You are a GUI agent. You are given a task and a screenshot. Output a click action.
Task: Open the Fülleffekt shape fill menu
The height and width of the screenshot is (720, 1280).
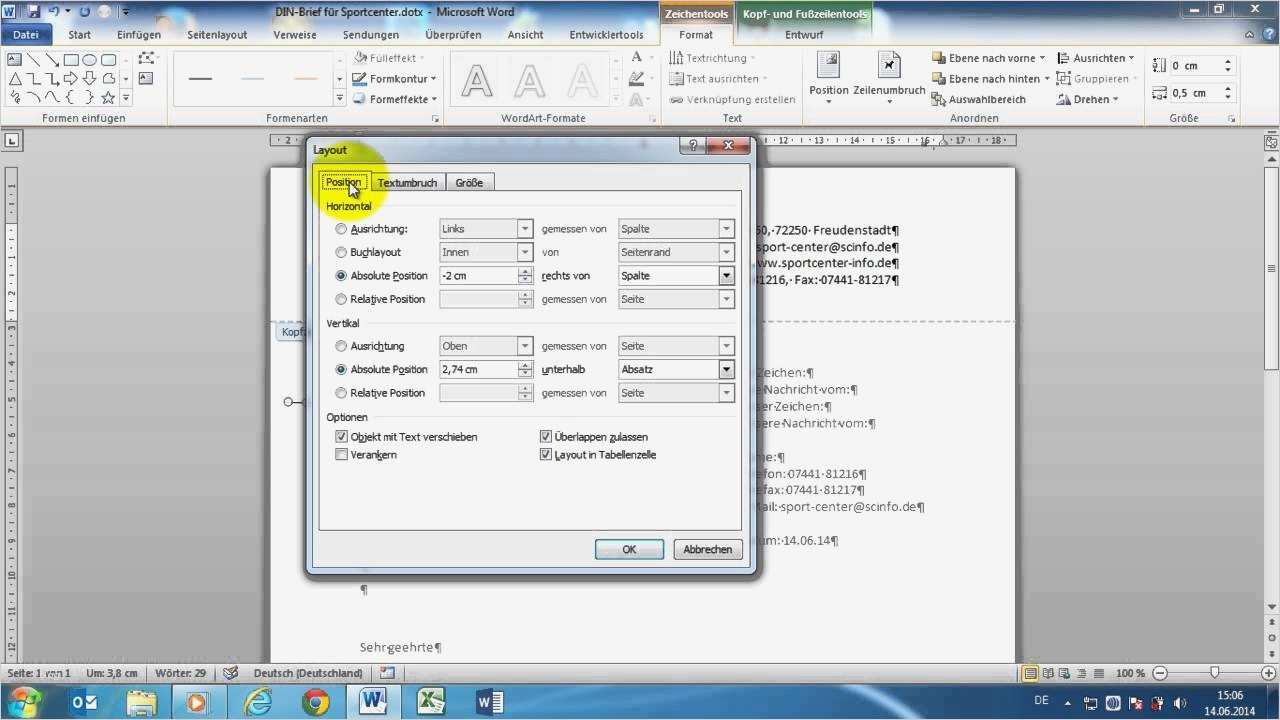389,57
